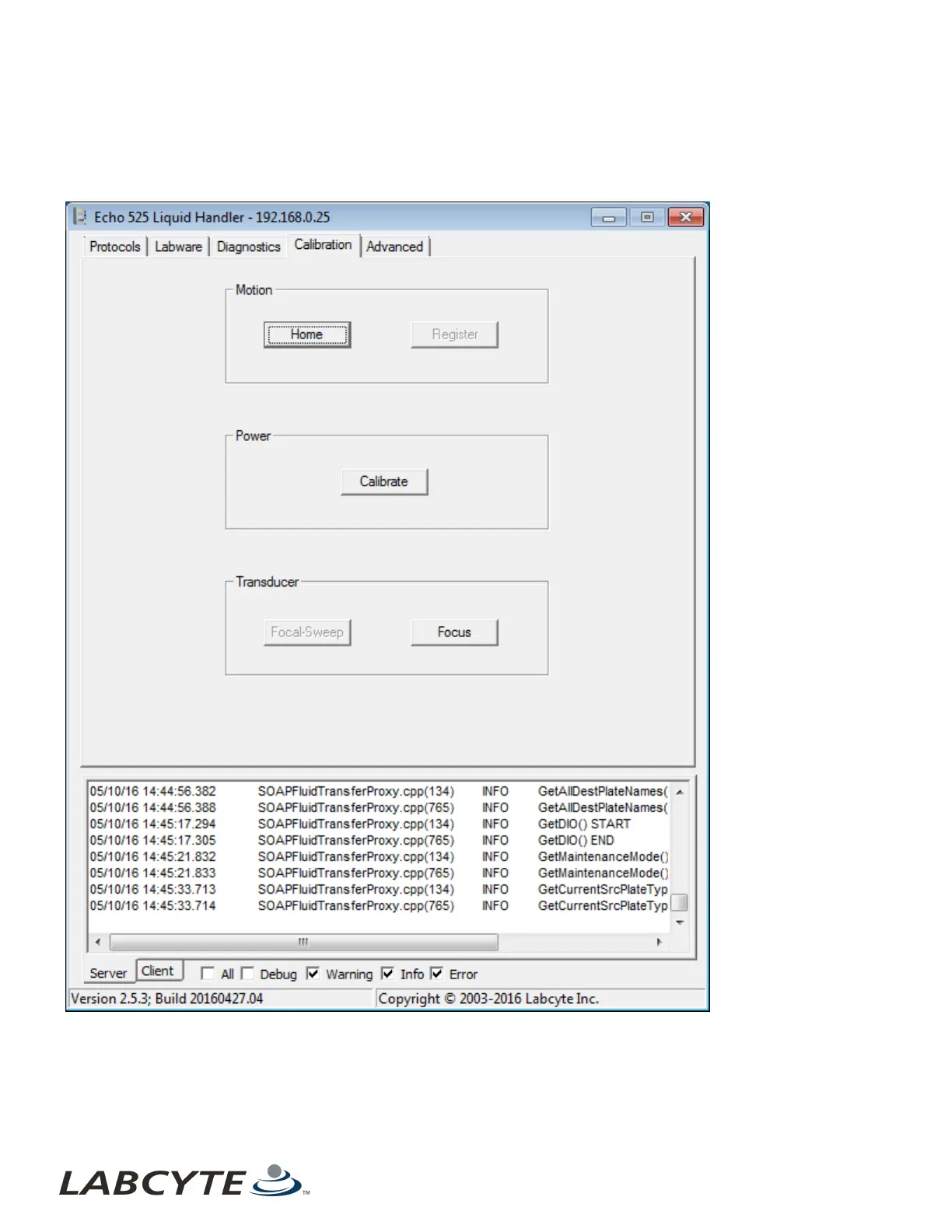
Task: Select the Calibration tab
Action: (323, 245)
